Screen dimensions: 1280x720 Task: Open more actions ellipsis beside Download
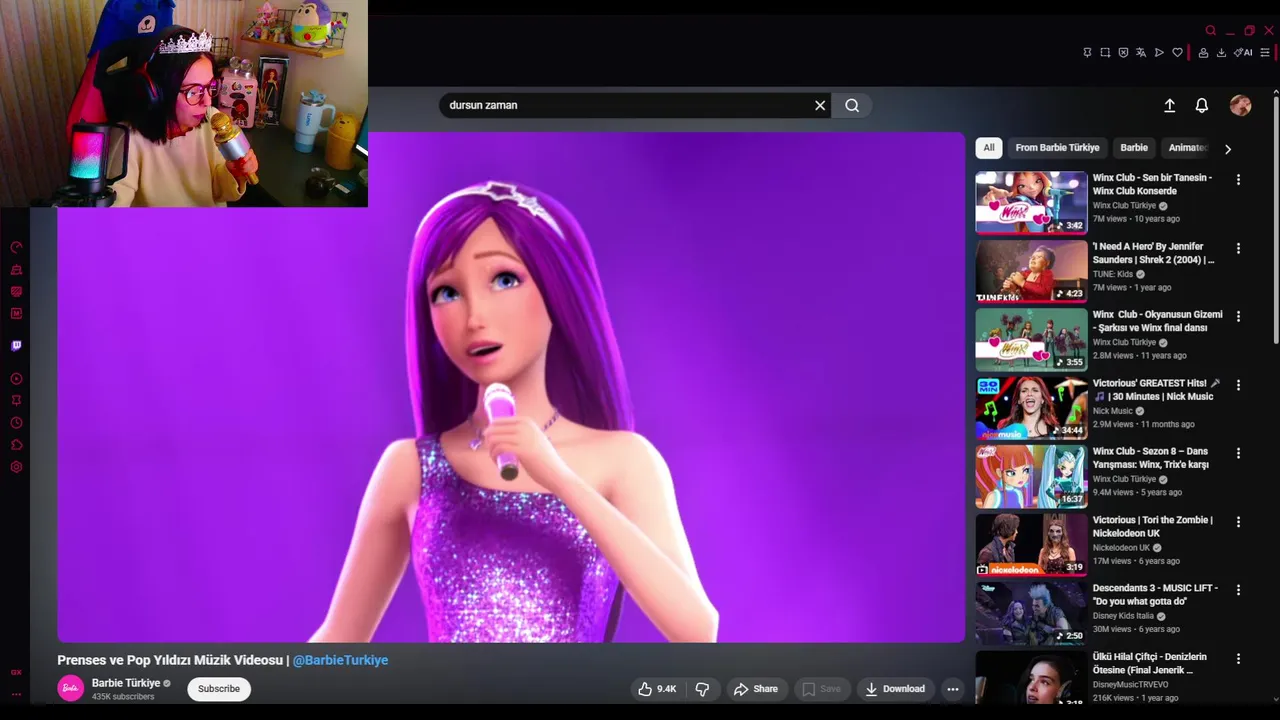coord(953,689)
